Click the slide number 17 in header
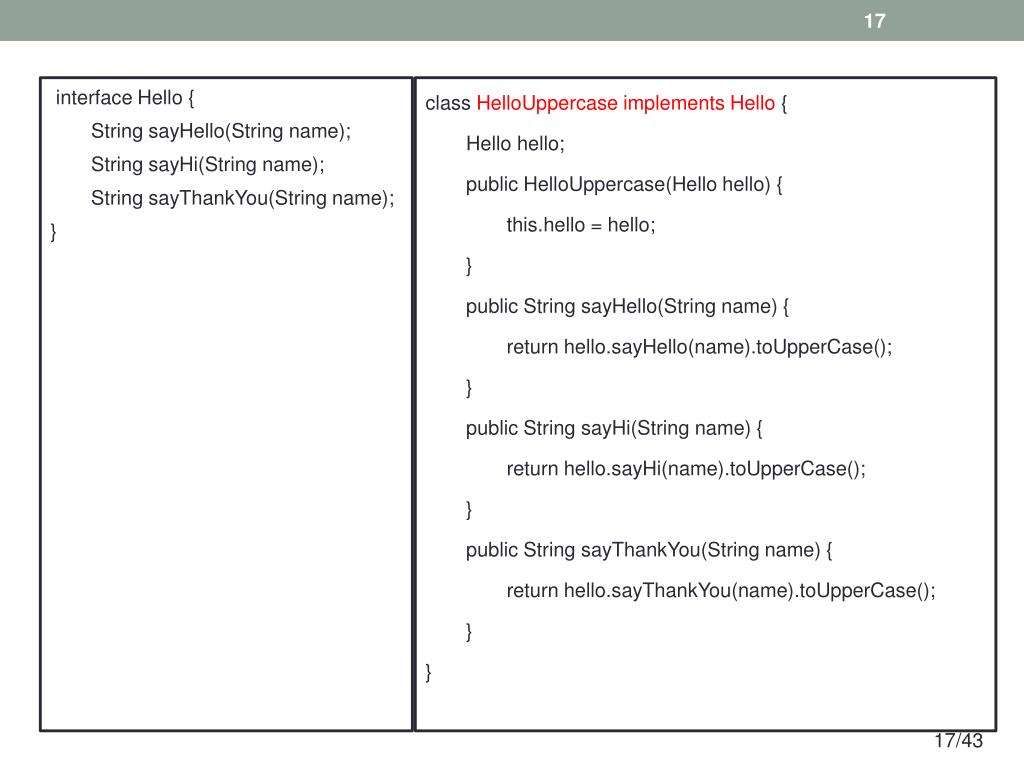Viewport: 1024px width, 768px height. 874,21
